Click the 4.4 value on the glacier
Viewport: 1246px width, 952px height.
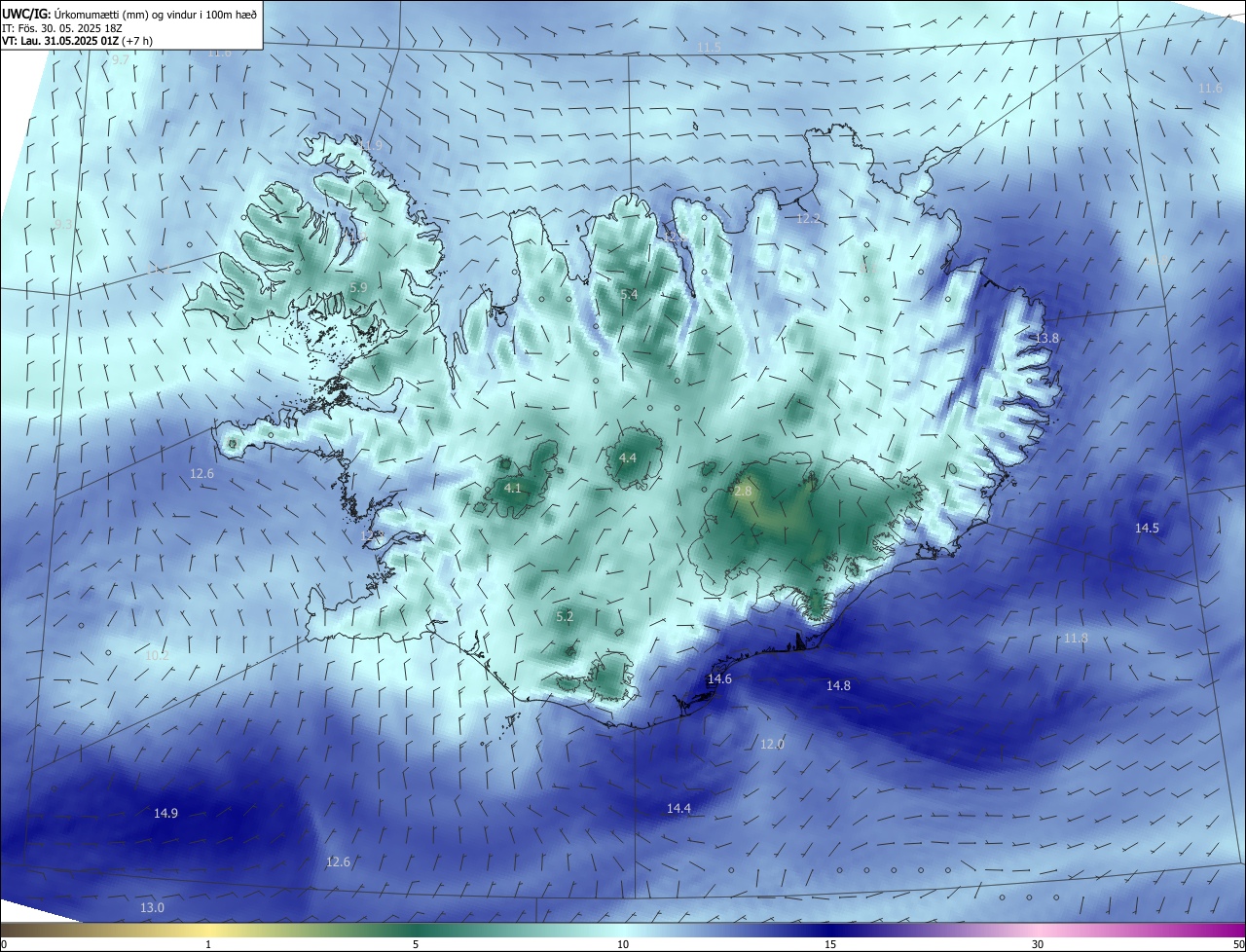click(628, 458)
